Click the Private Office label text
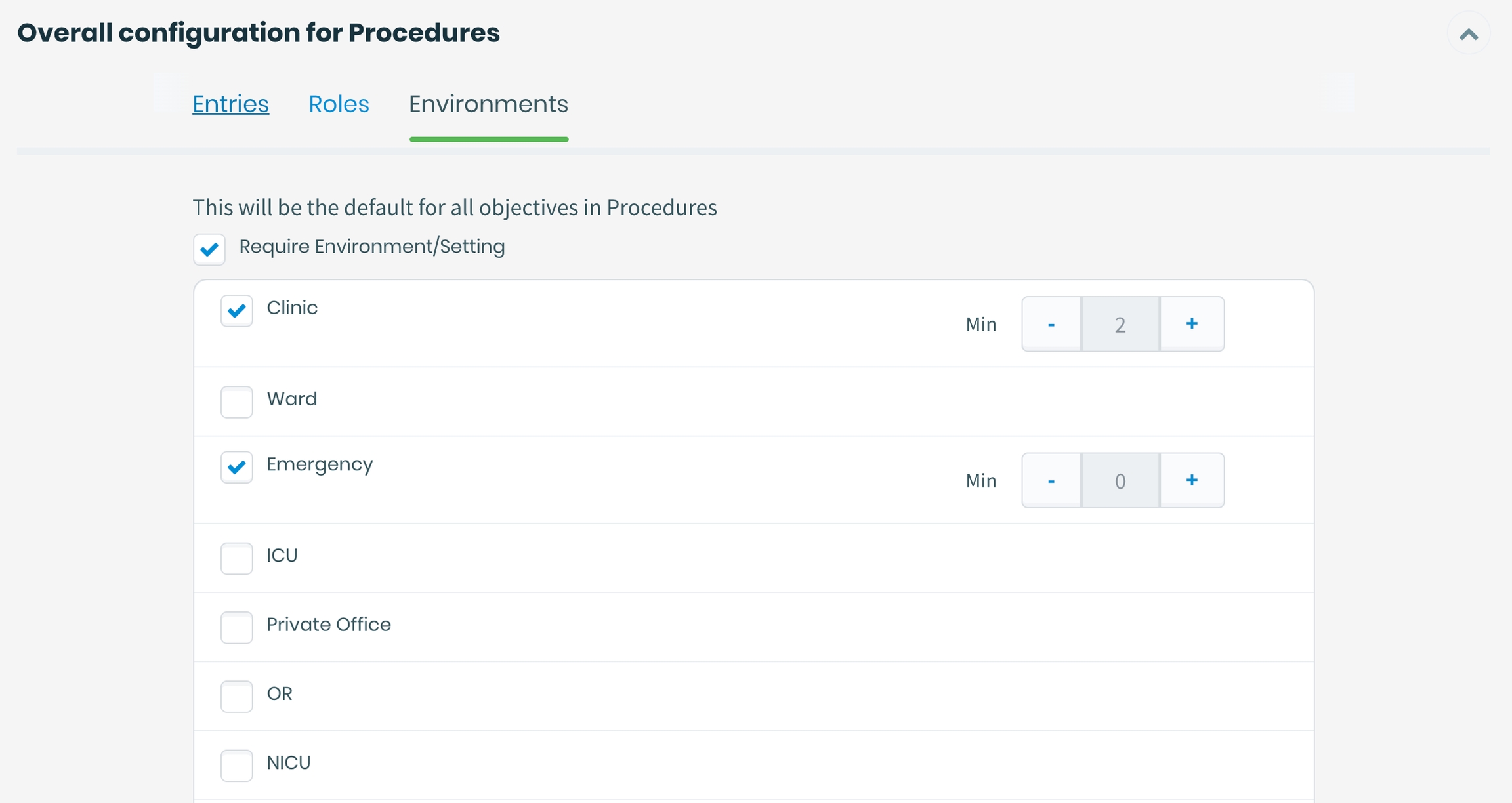 point(328,625)
